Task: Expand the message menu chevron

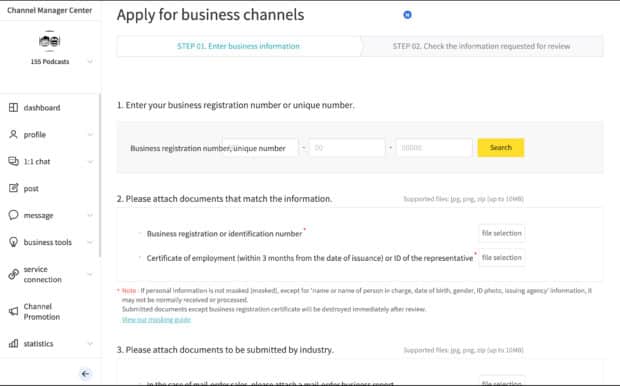Action: pyautogui.click(x=90, y=215)
